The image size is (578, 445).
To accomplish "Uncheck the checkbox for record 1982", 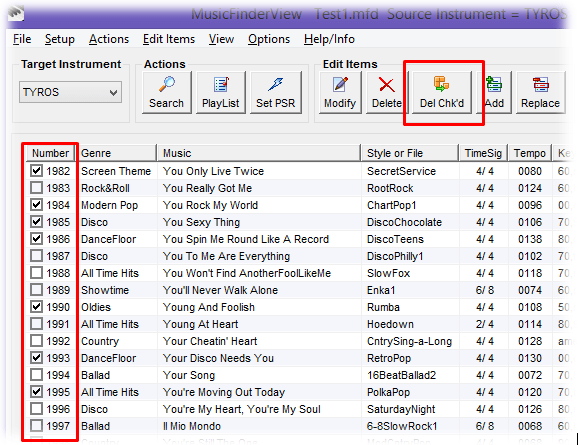I will (x=36, y=171).
